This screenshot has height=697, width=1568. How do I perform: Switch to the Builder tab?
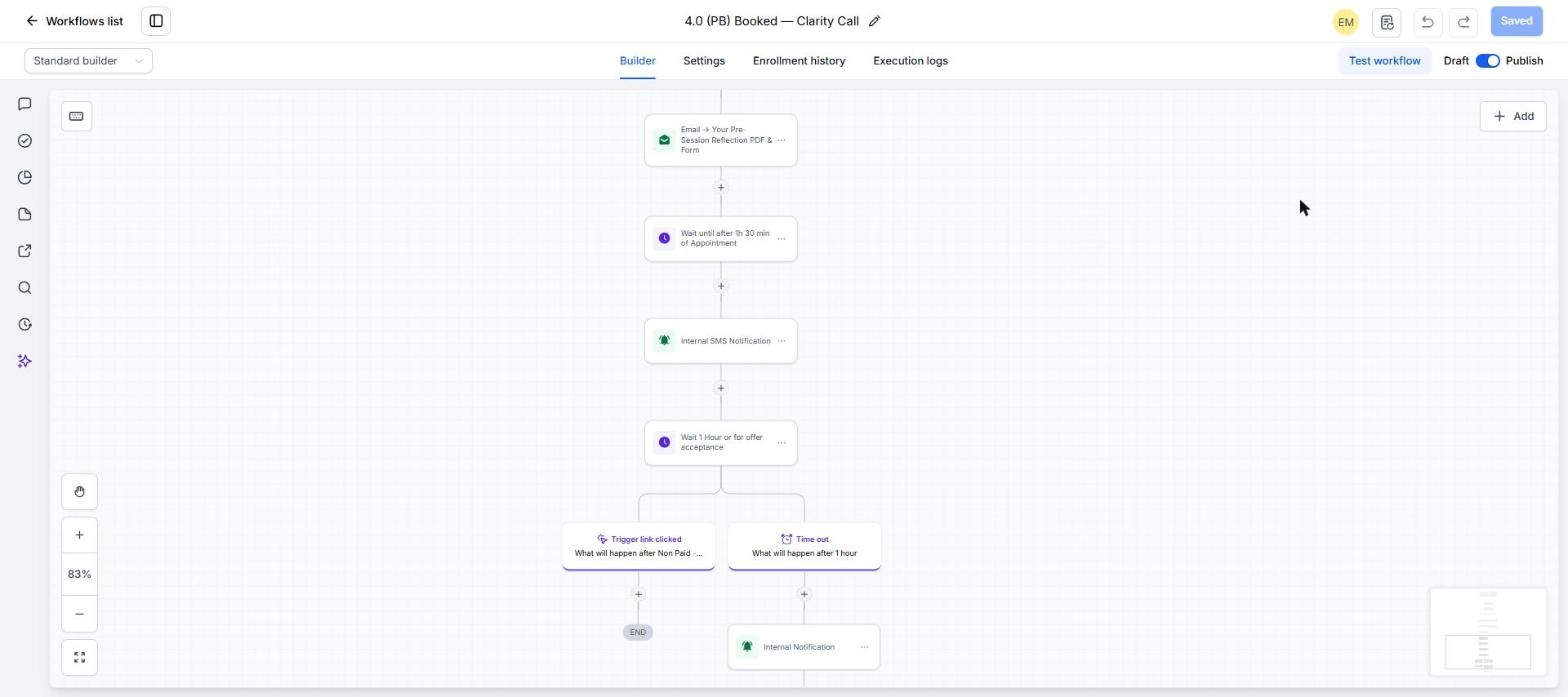[638, 61]
